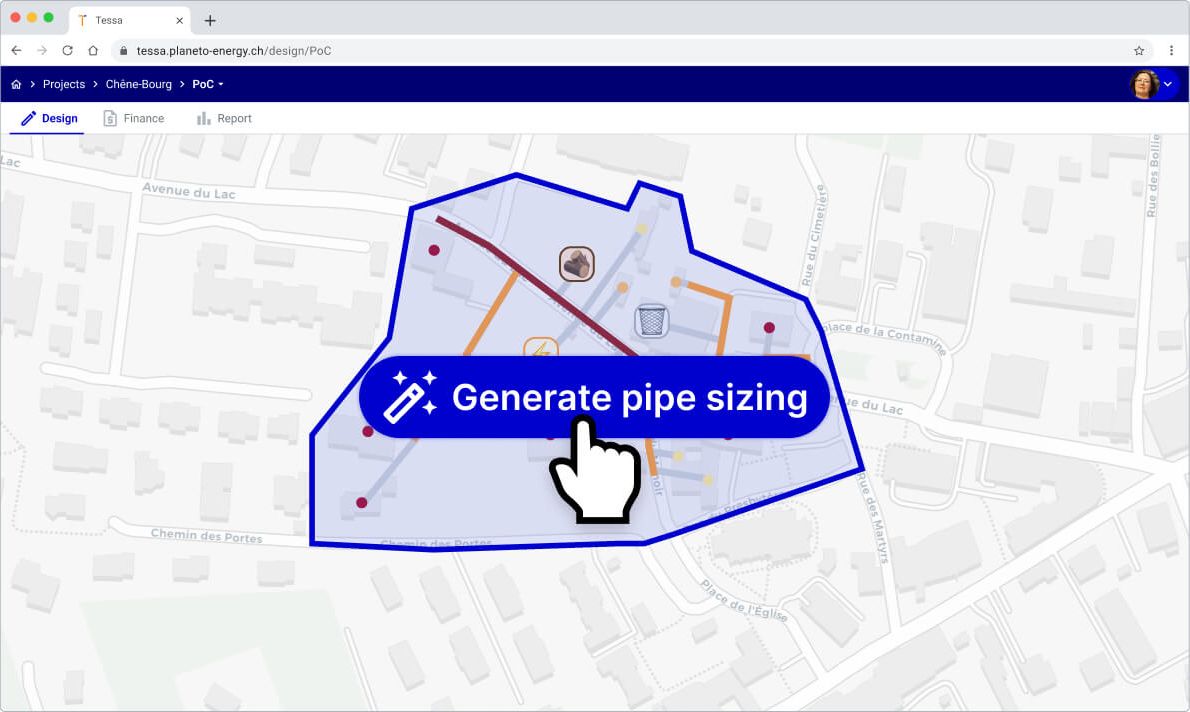1190x712 pixels.
Task: Click the user profile avatar photo
Action: tap(1144, 84)
